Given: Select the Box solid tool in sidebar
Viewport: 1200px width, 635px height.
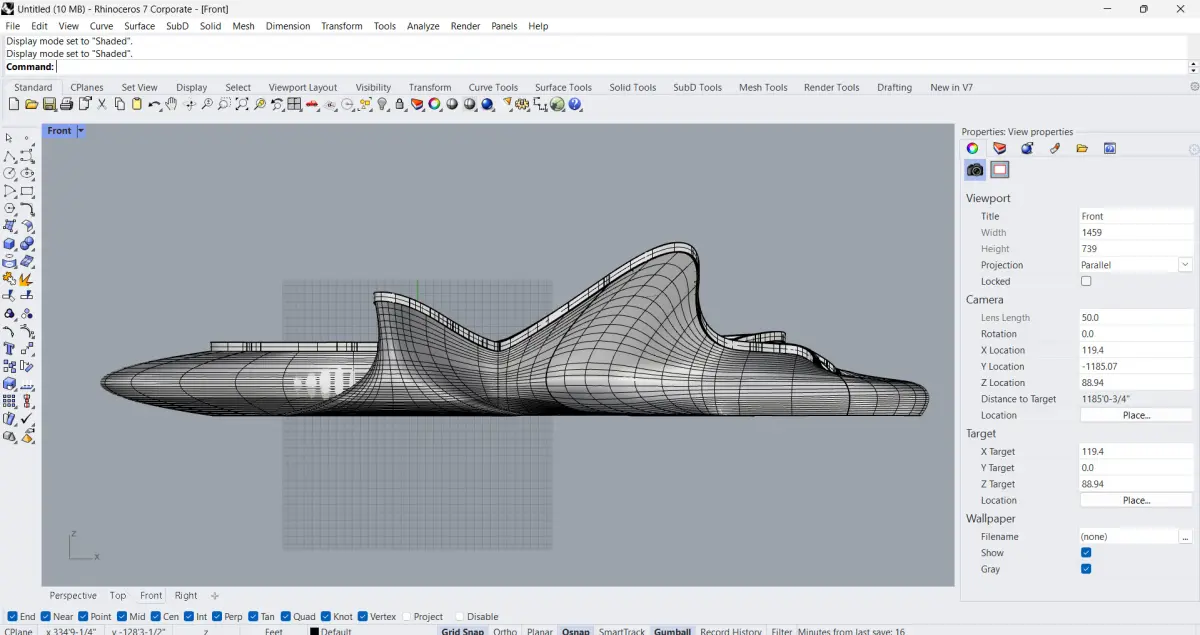Looking at the screenshot, I should tap(9, 243).
